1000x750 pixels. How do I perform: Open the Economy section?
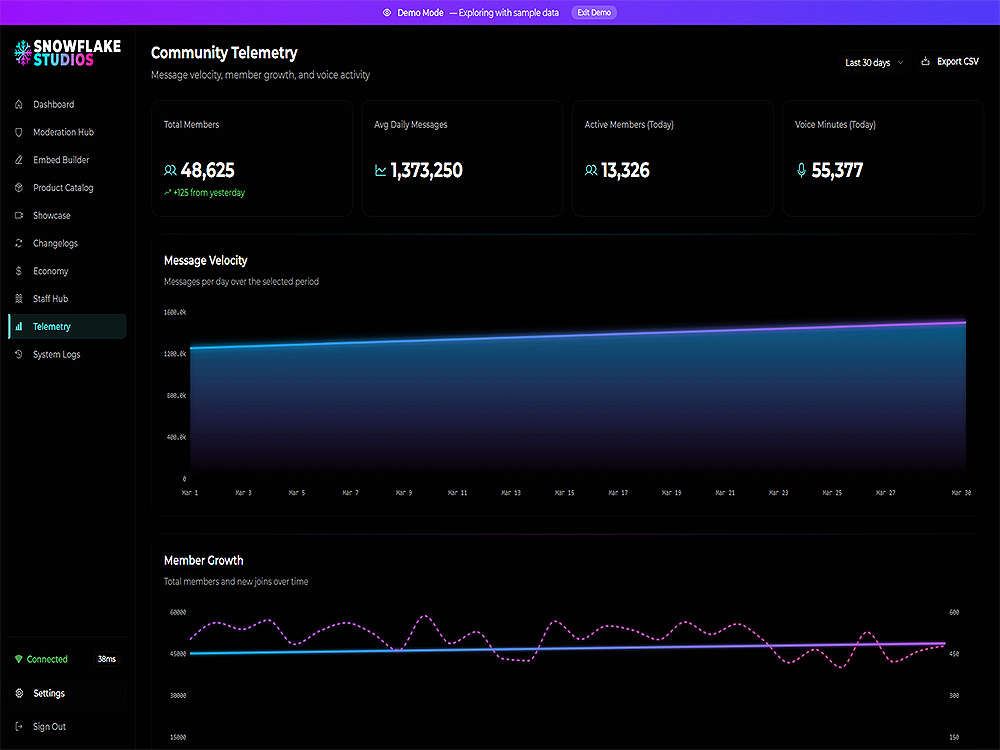[67, 271]
